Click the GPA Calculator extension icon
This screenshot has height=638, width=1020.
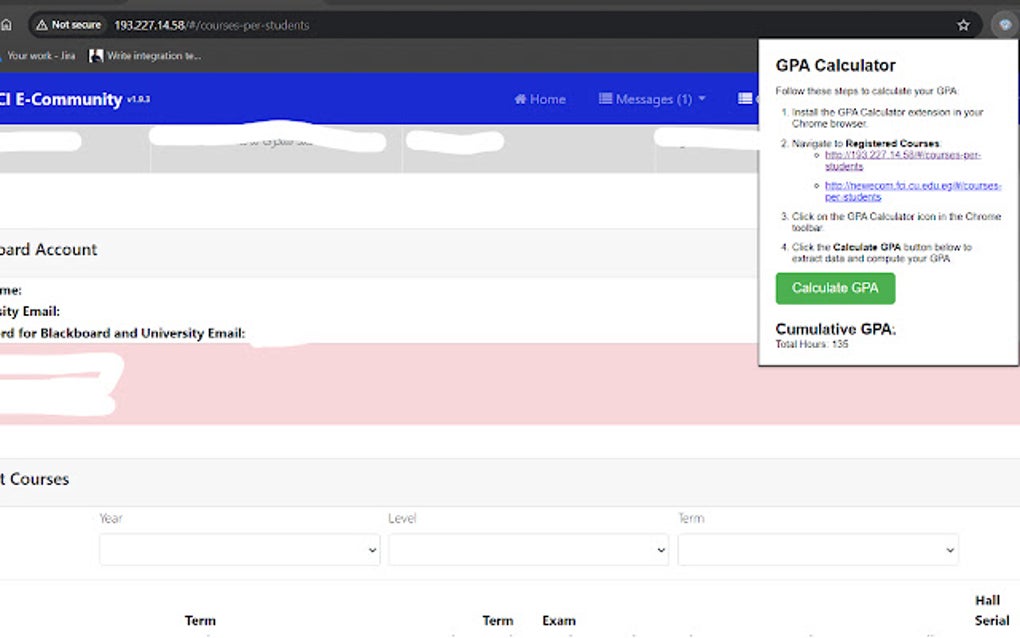pyautogui.click(x=1003, y=24)
